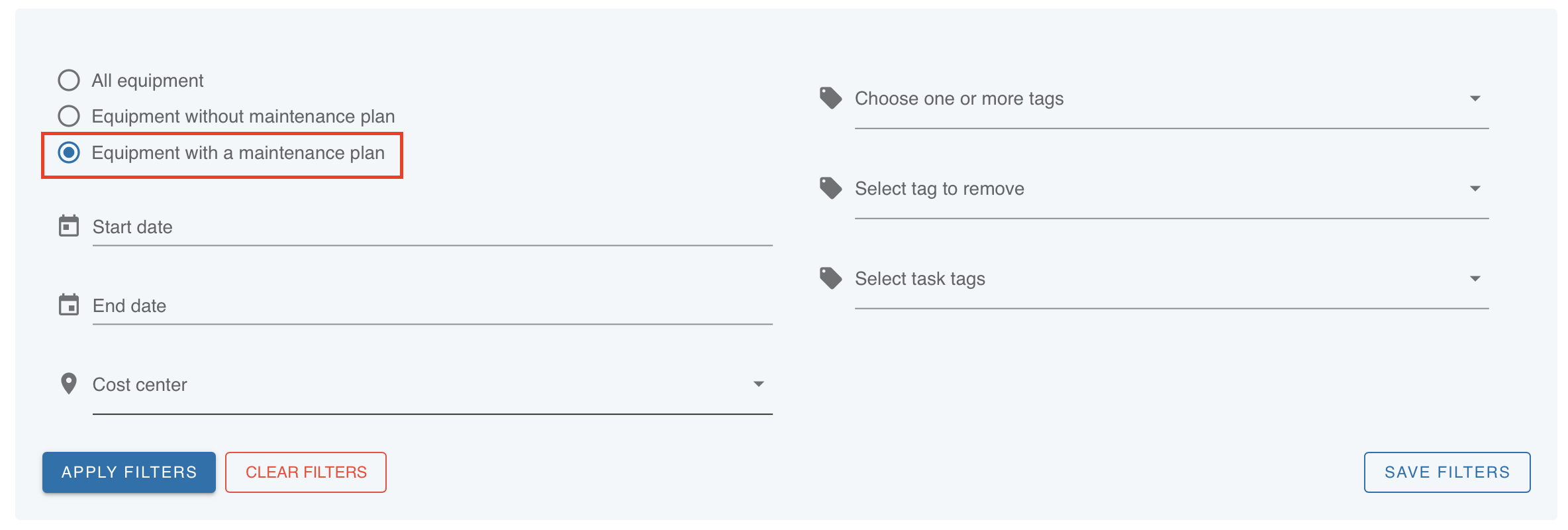The width and height of the screenshot is (1568, 530).
Task: Choose Equipment without maintenance plan option
Action: pyautogui.click(x=69, y=116)
